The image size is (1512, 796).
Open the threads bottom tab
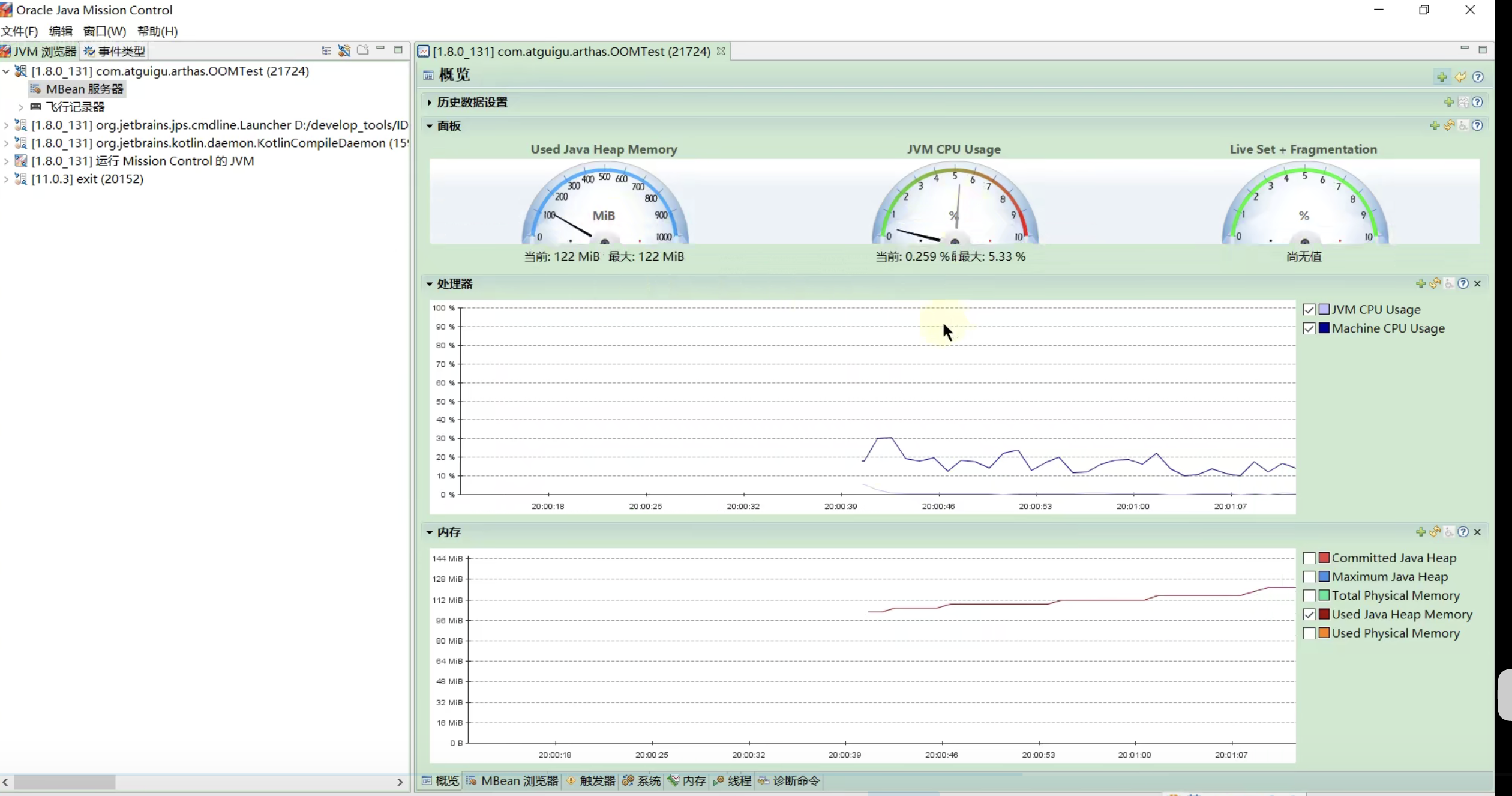pyautogui.click(x=733, y=781)
